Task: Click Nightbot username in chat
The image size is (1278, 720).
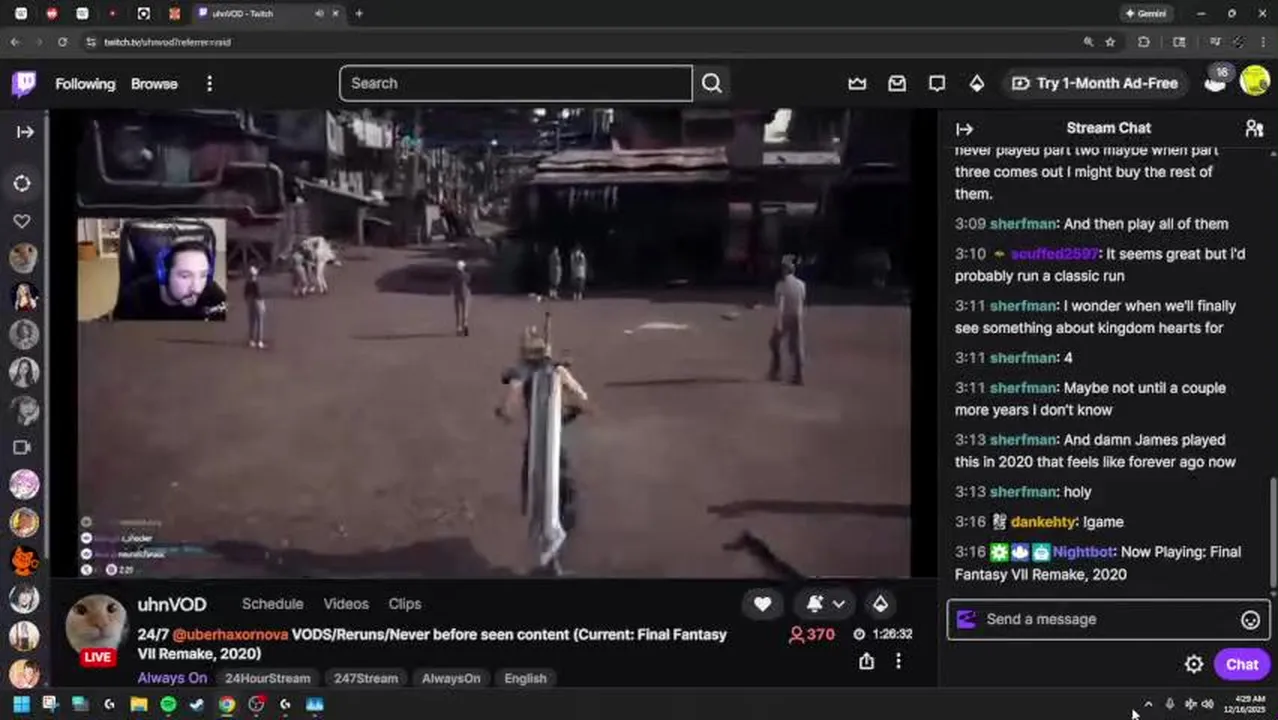Action: pos(1085,552)
